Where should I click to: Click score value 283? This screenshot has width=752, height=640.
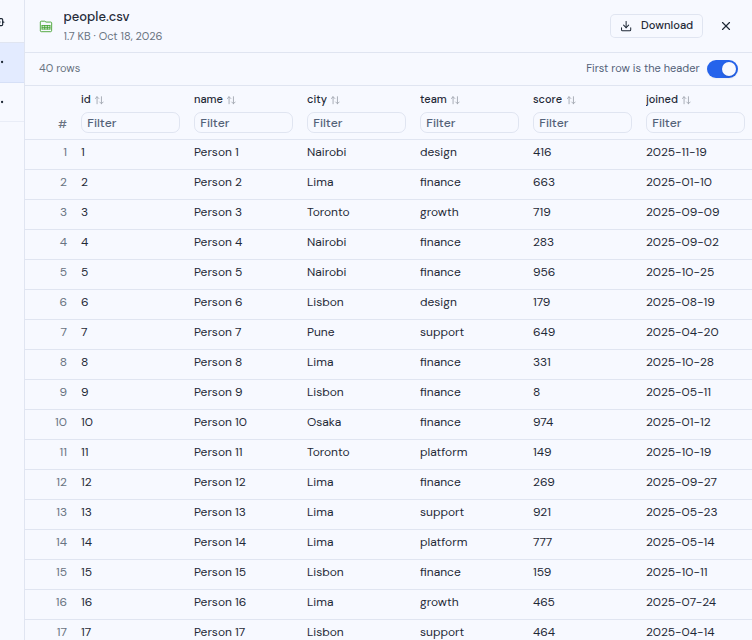click(x=543, y=242)
